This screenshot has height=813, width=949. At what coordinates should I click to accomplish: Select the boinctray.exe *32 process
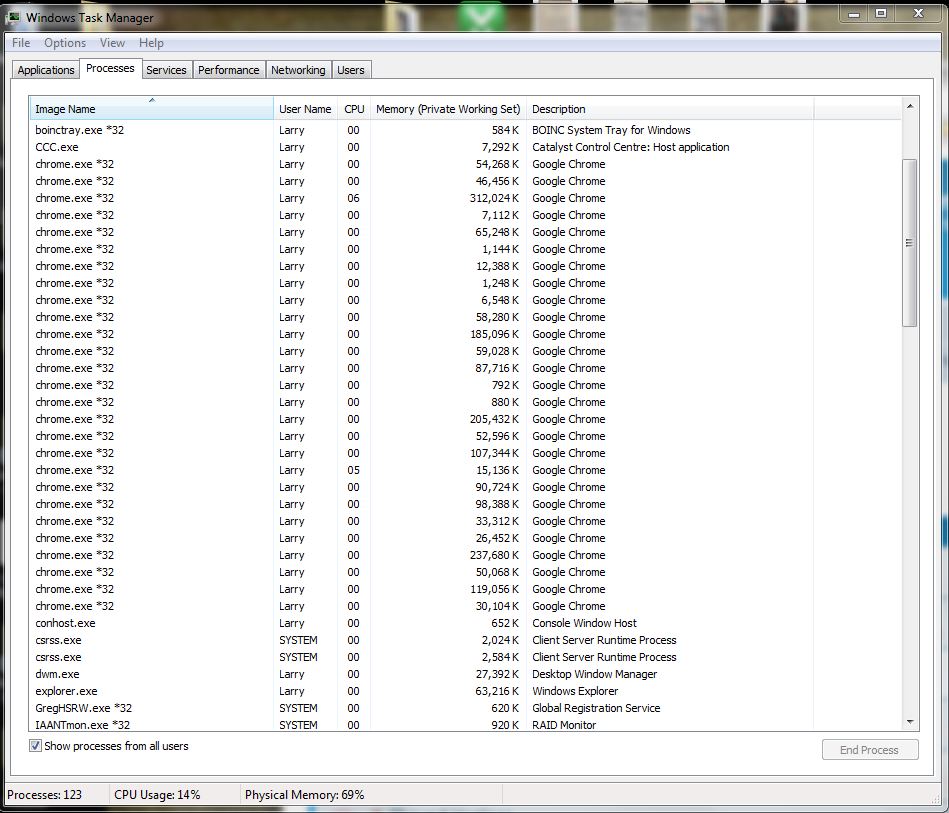[x=80, y=130]
